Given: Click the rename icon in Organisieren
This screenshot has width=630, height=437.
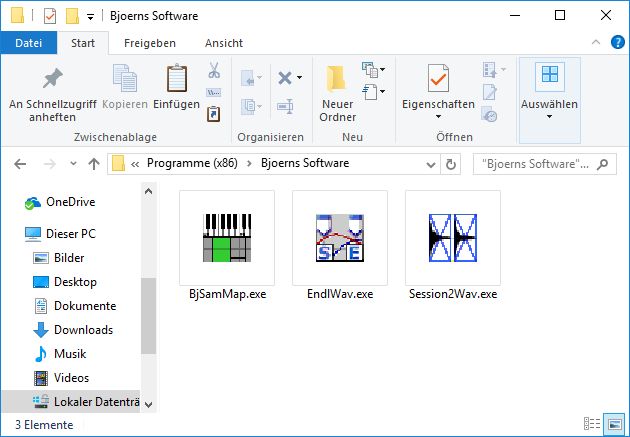Looking at the screenshot, I should coord(285,106).
